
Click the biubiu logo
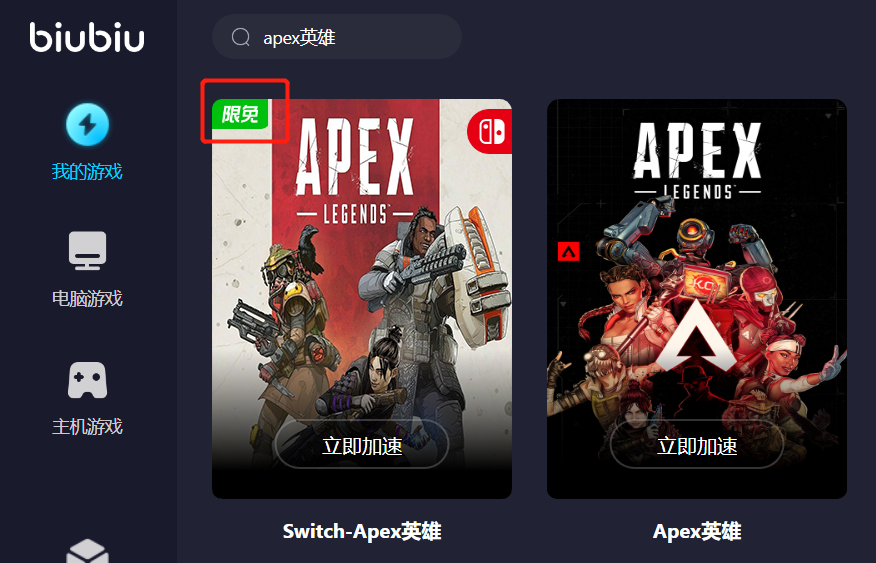[87, 38]
